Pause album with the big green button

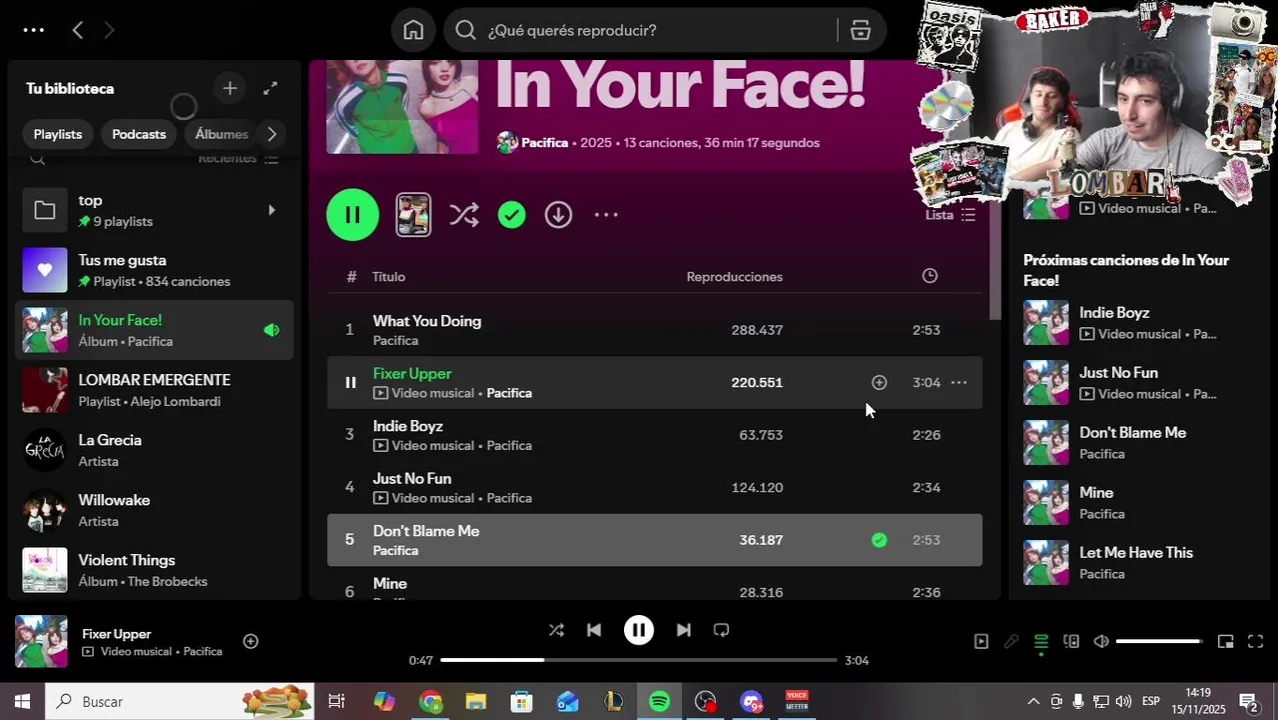coord(352,214)
